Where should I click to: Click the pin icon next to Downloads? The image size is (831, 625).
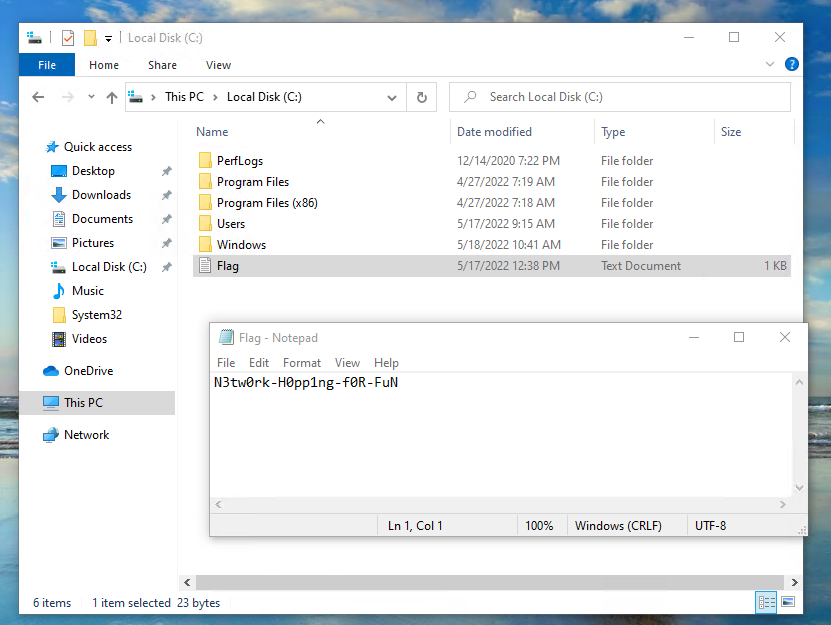click(166, 195)
